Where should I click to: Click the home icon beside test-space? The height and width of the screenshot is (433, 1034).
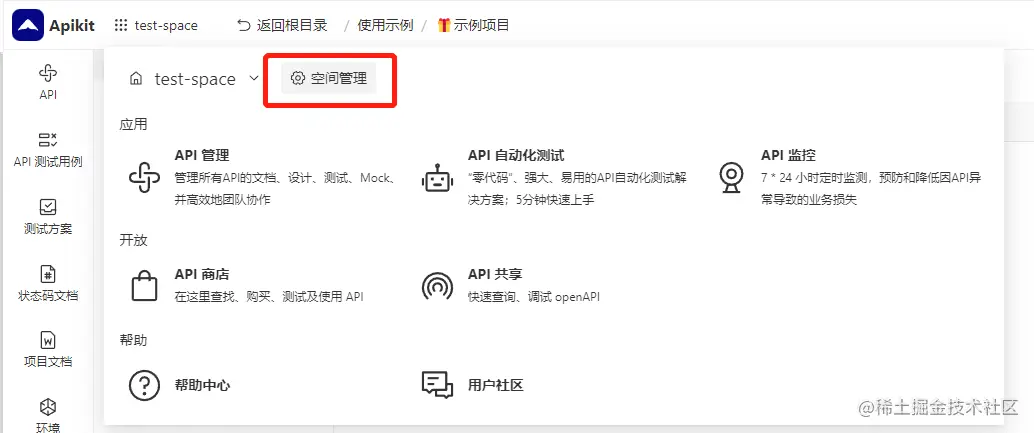136,79
